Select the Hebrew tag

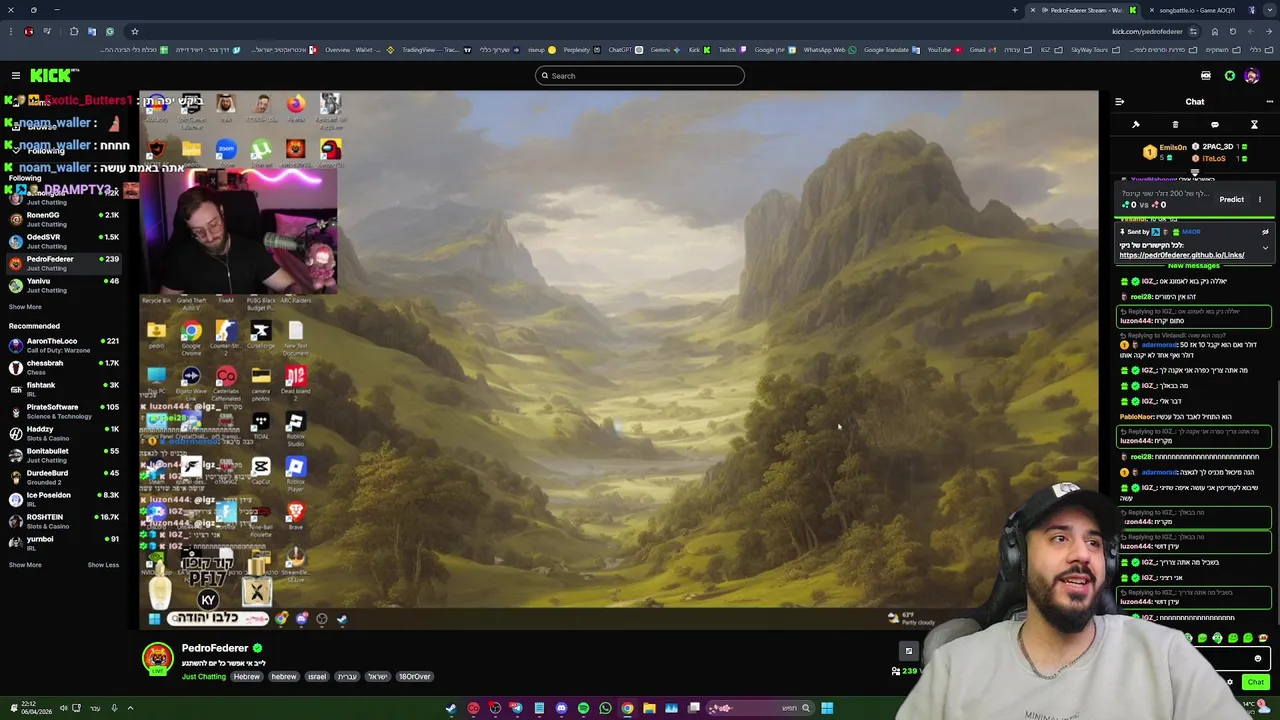(246, 677)
